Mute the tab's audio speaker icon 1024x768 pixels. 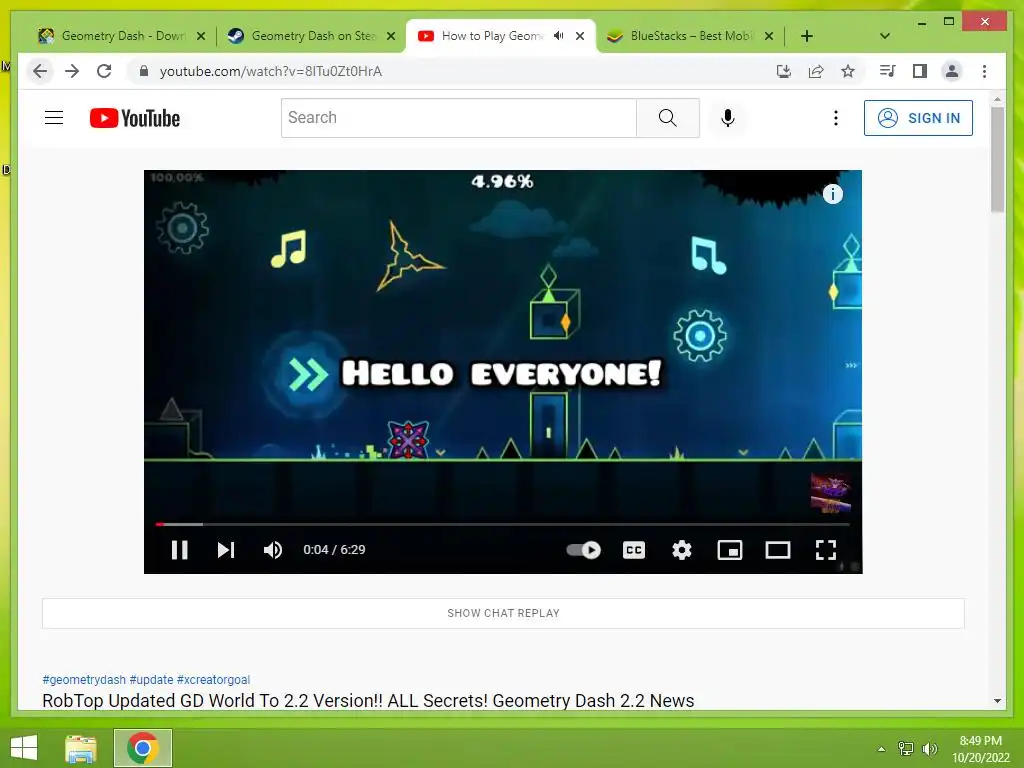point(558,36)
